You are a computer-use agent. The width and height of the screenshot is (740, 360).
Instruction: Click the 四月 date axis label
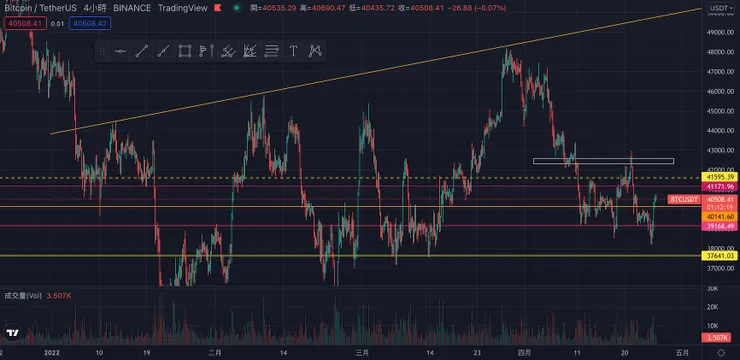pos(524,352)
